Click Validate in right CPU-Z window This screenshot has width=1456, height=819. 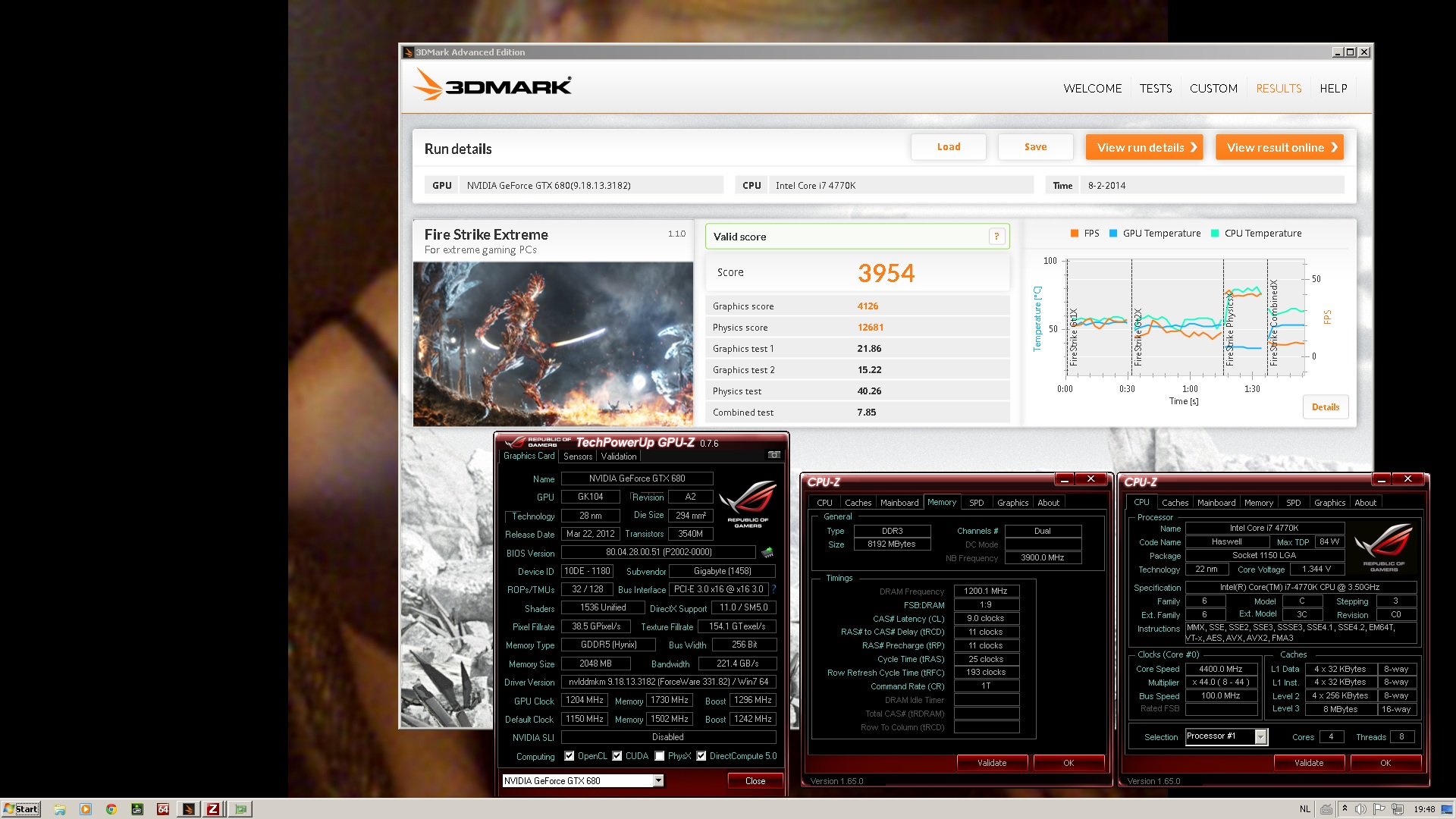(x=1309, y=763)
